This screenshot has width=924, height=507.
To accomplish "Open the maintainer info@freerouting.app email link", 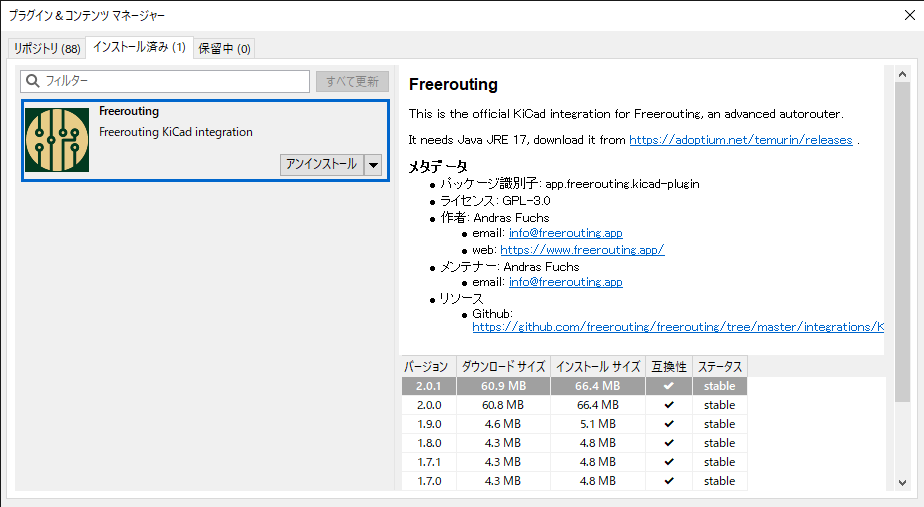I will tap(566, 282).
